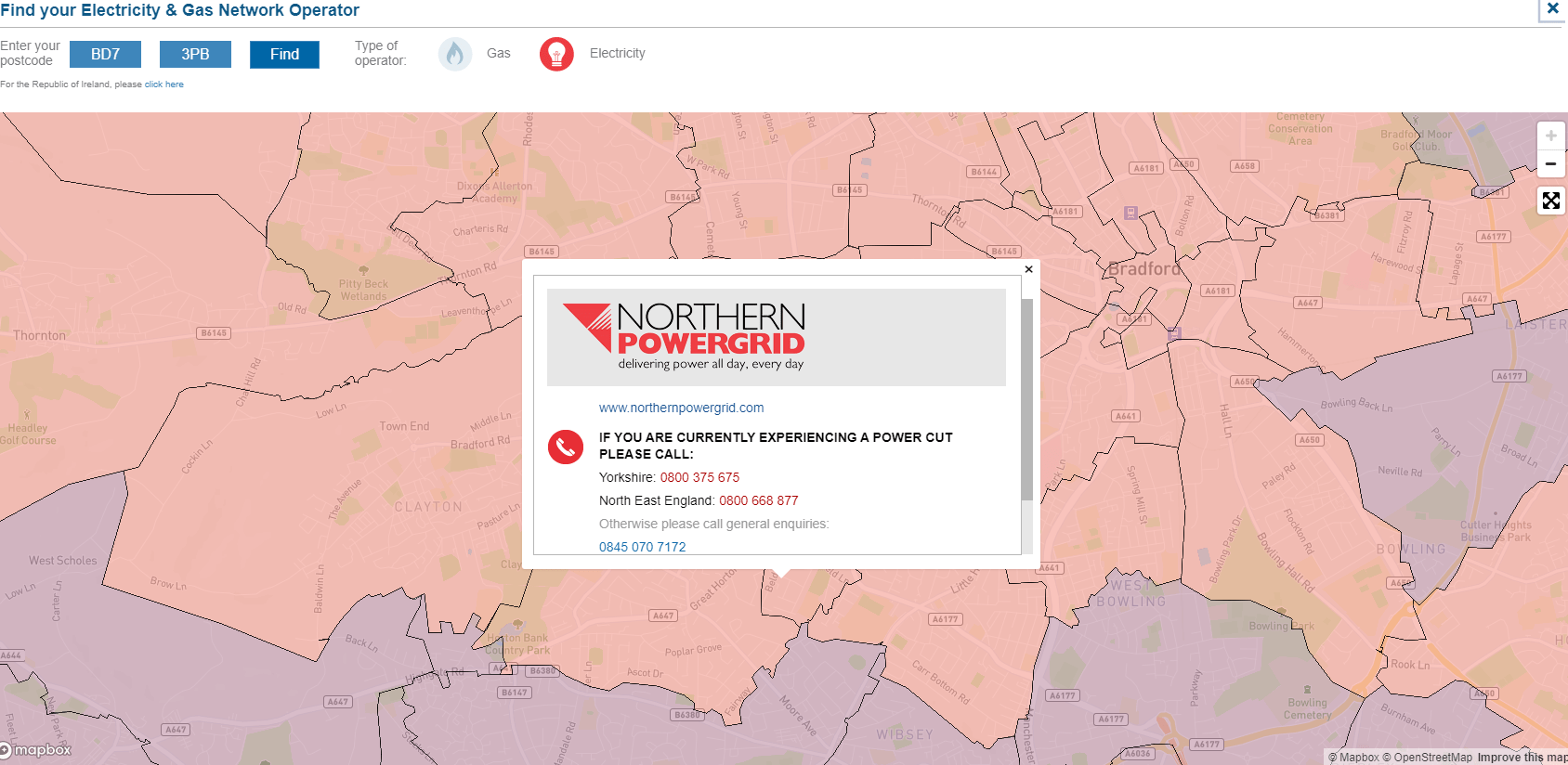
Task: Open the Mapbox logo link
Action: tap(36, 749)
